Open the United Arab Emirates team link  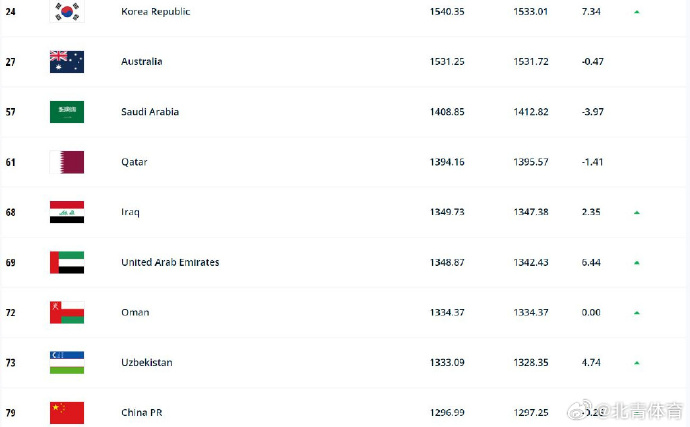coord(170,262)
